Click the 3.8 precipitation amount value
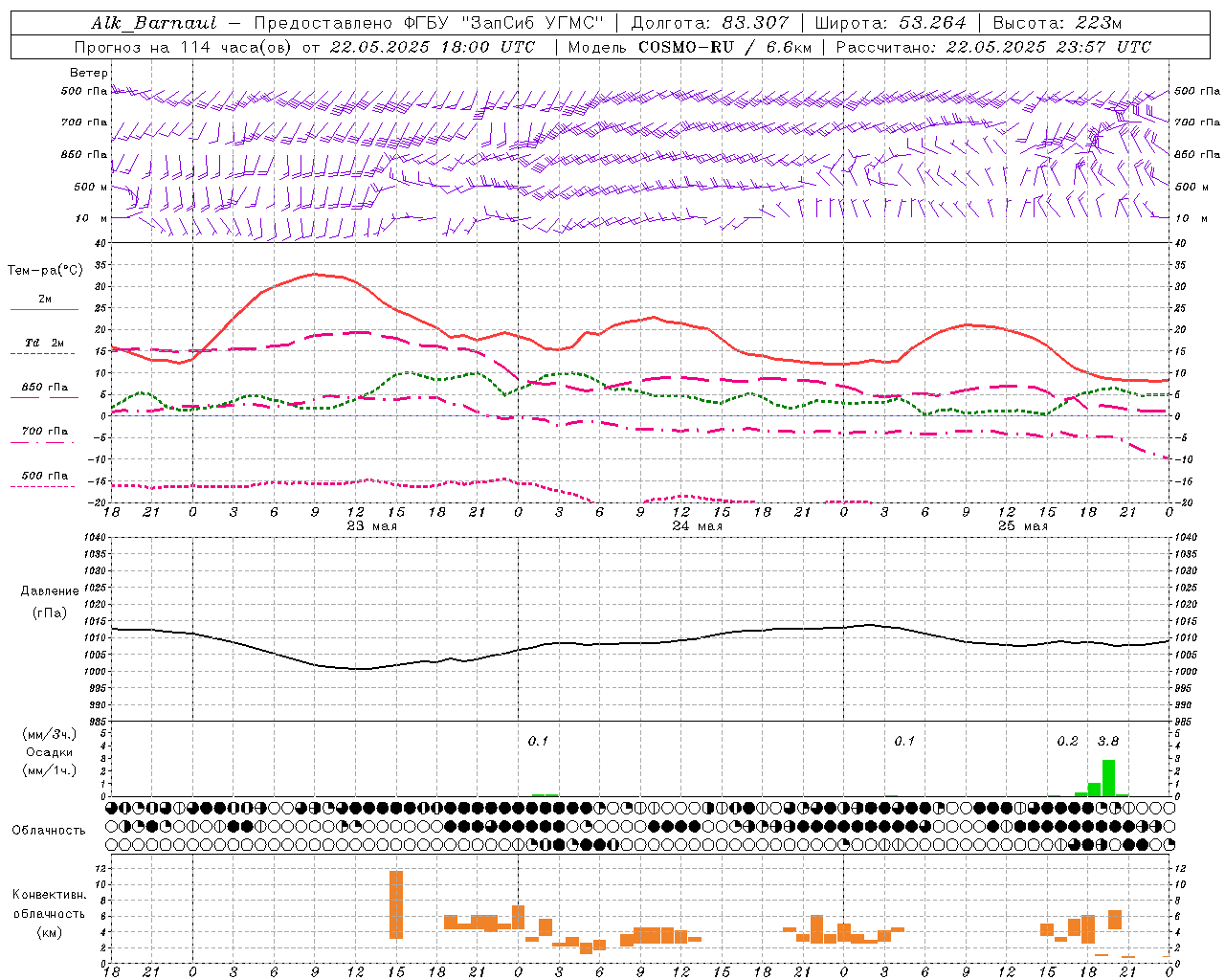This screenshot has height=980, width=1225. (1107, 742)
